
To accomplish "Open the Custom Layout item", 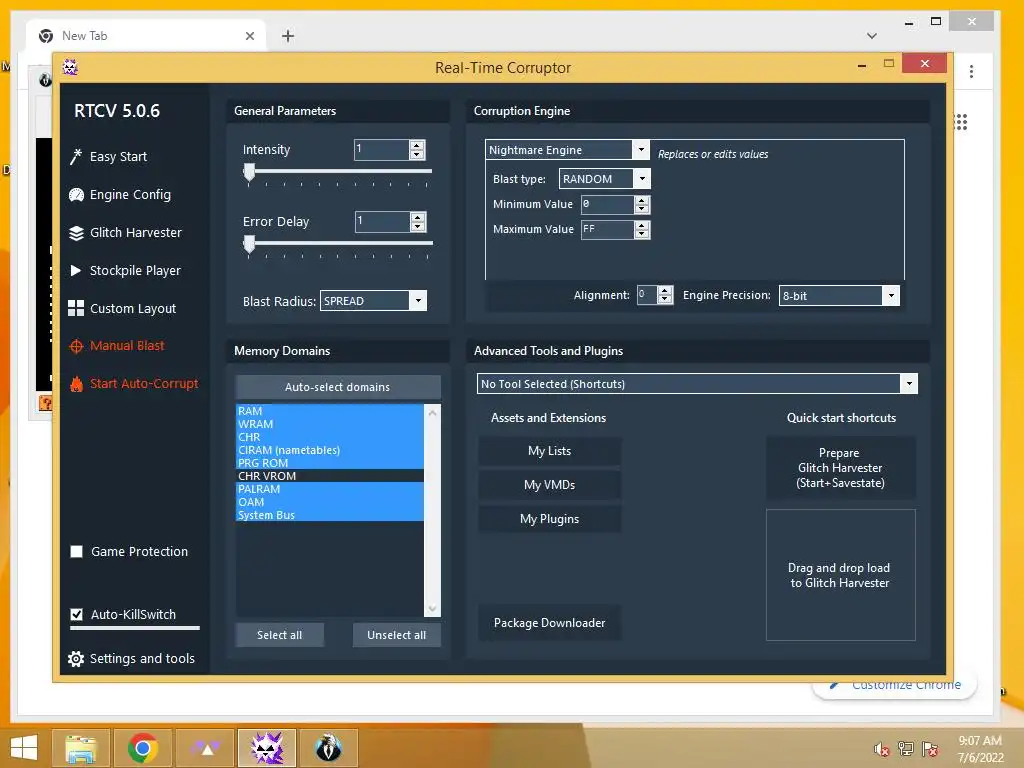I will [x=133, y=308].
